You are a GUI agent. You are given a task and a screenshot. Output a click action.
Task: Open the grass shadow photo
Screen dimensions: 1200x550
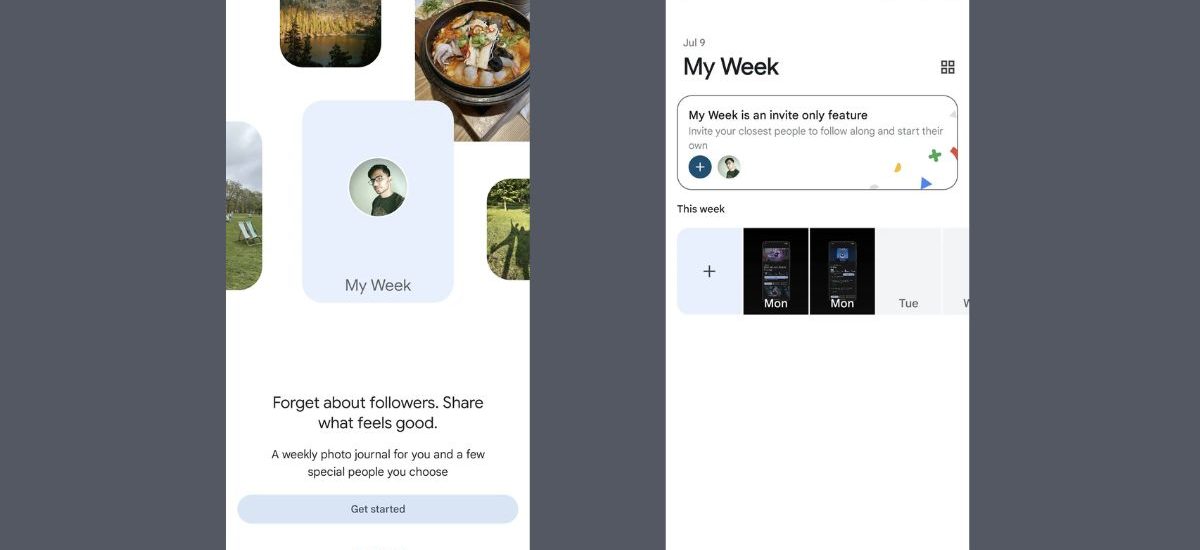(x=508, y=230)
